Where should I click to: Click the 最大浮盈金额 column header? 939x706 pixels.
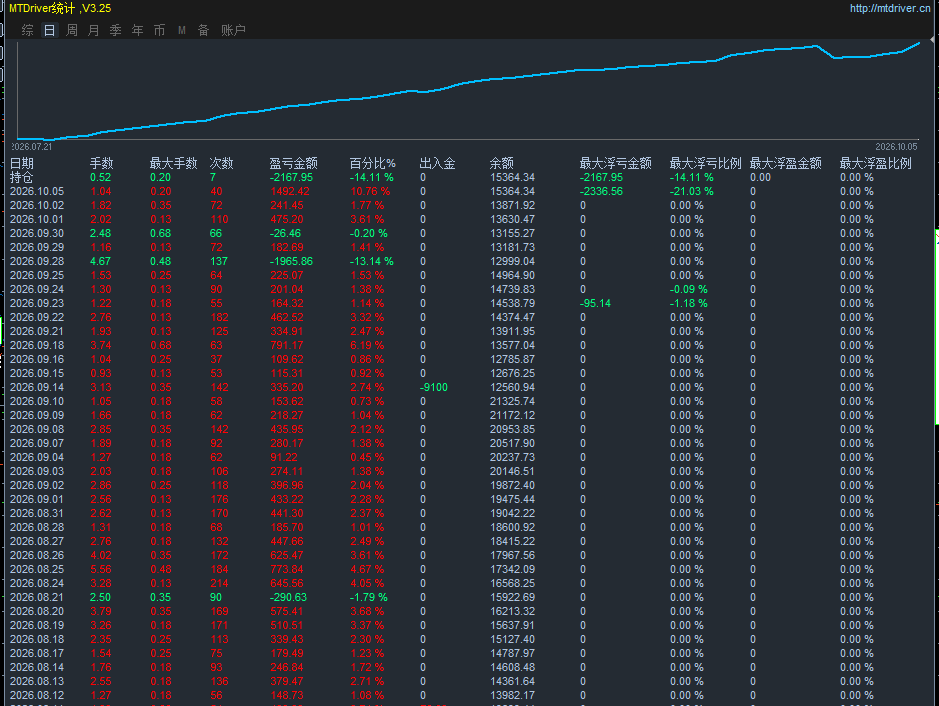786,163
